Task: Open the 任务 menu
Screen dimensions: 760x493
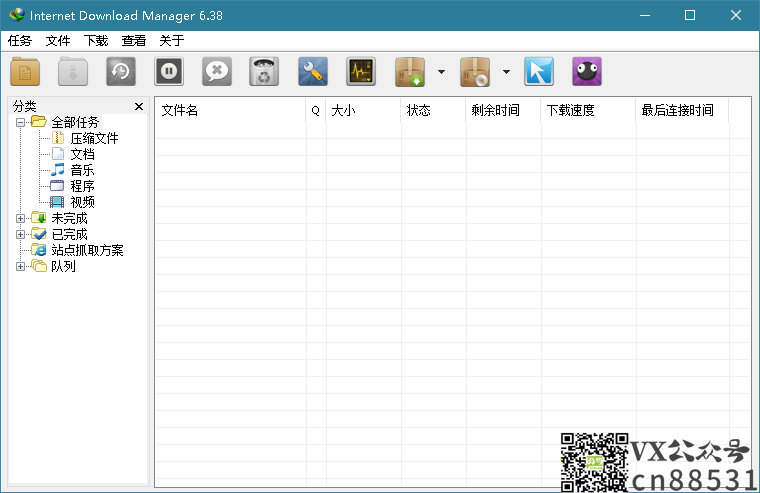Action: tap(20, 41)
